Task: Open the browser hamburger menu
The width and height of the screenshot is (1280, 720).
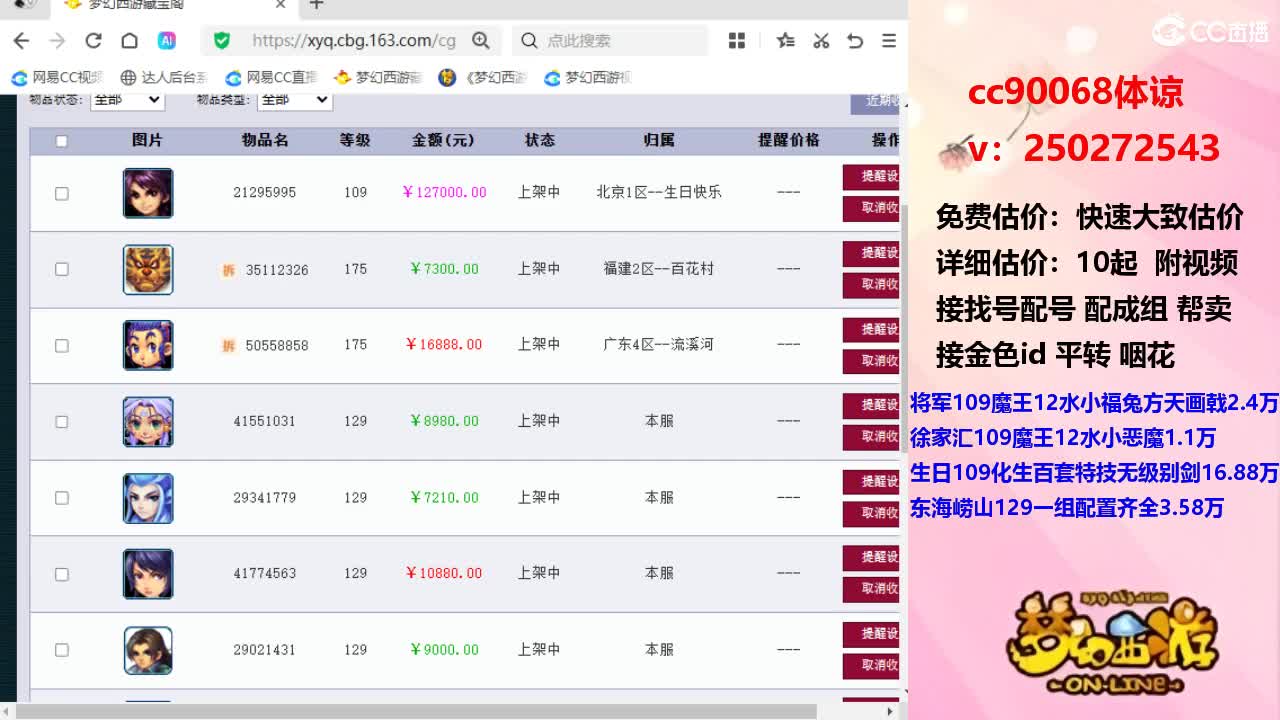Action: [889, 41]
